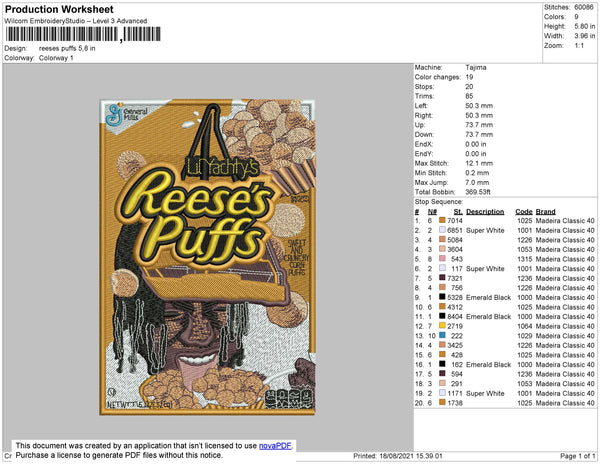Click the stitch count 1738

coord(455,403)
